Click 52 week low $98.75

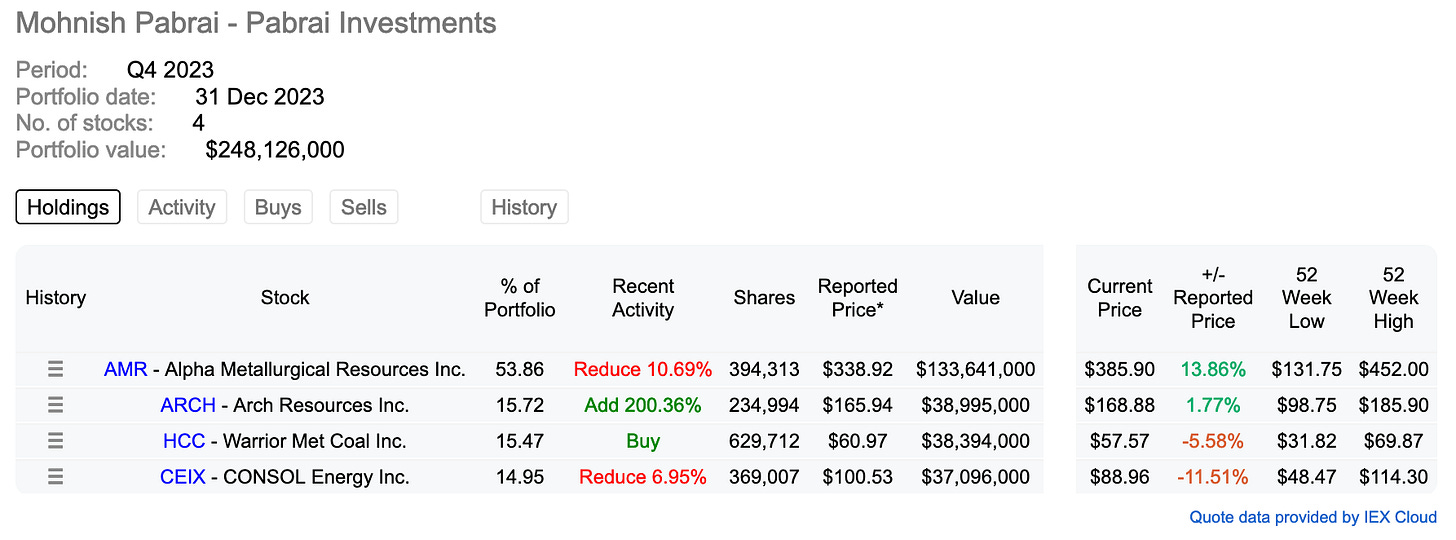(1307, 406)
